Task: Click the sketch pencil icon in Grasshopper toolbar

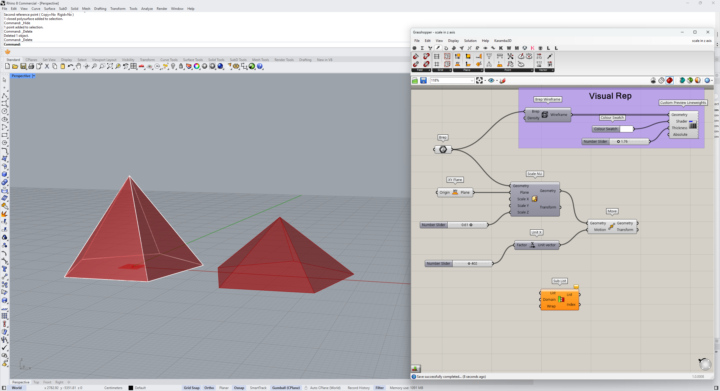Action: [503, 80]
